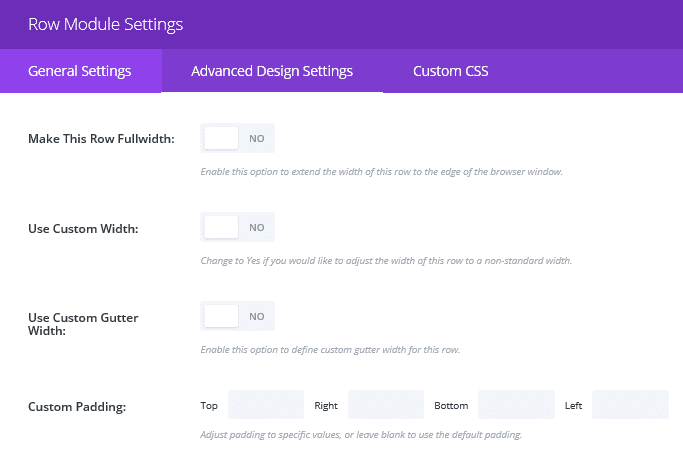The height and width of the screenshot is (452, 683).
Task: Click into the Left padding field
Action: 630,405
